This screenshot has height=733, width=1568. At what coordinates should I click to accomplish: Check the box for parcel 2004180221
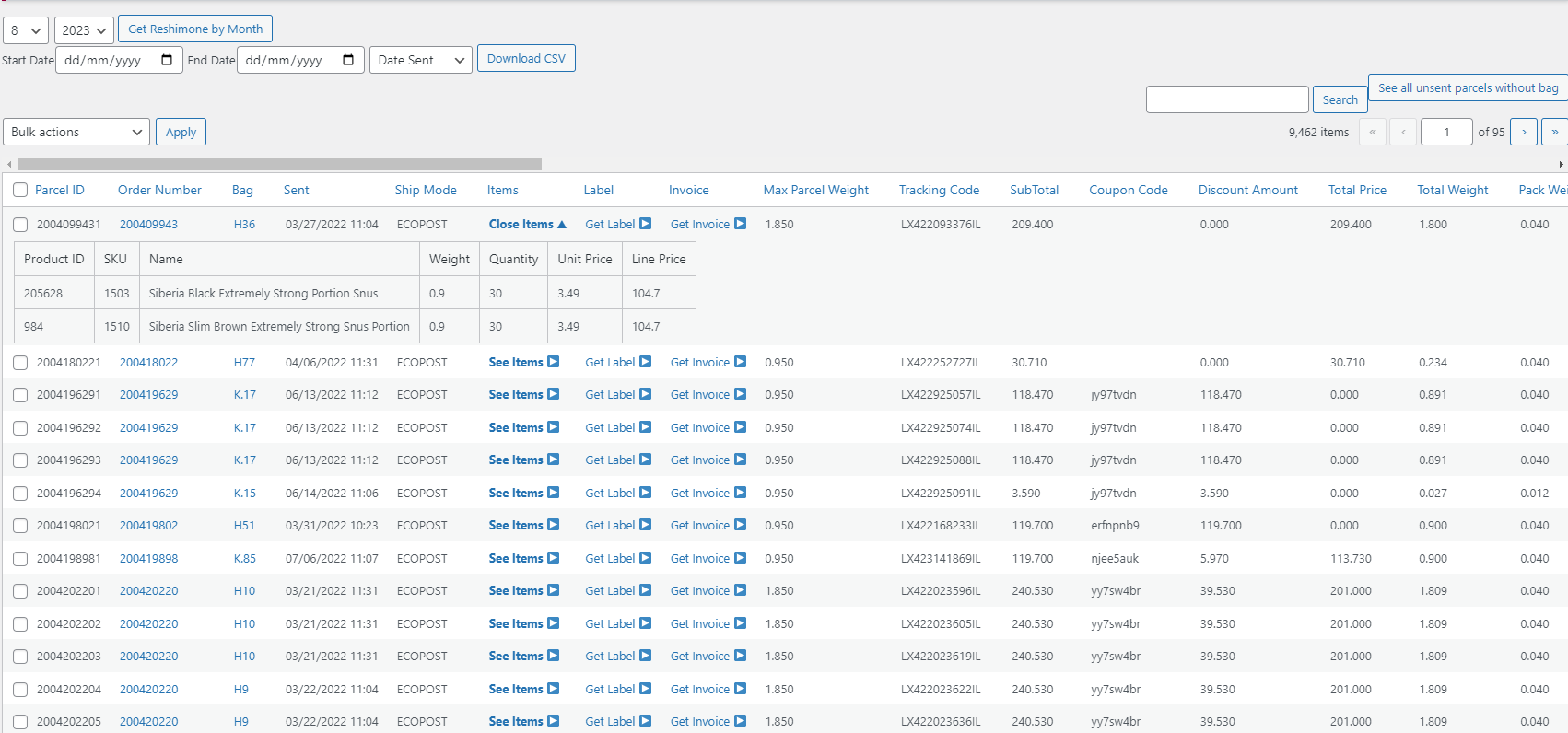(20, 363)
